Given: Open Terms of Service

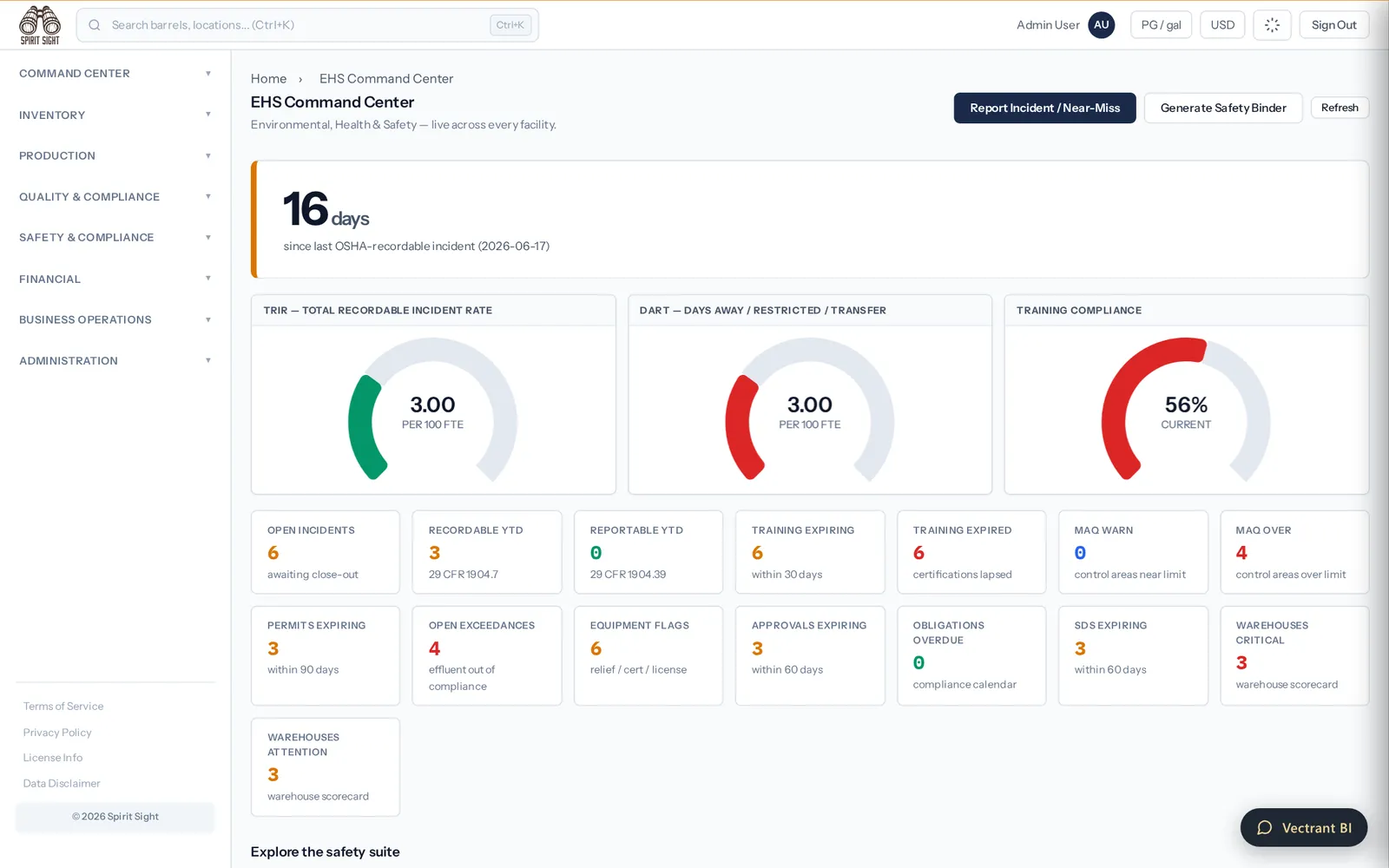Looking at the screenshot, I should 63,707.
